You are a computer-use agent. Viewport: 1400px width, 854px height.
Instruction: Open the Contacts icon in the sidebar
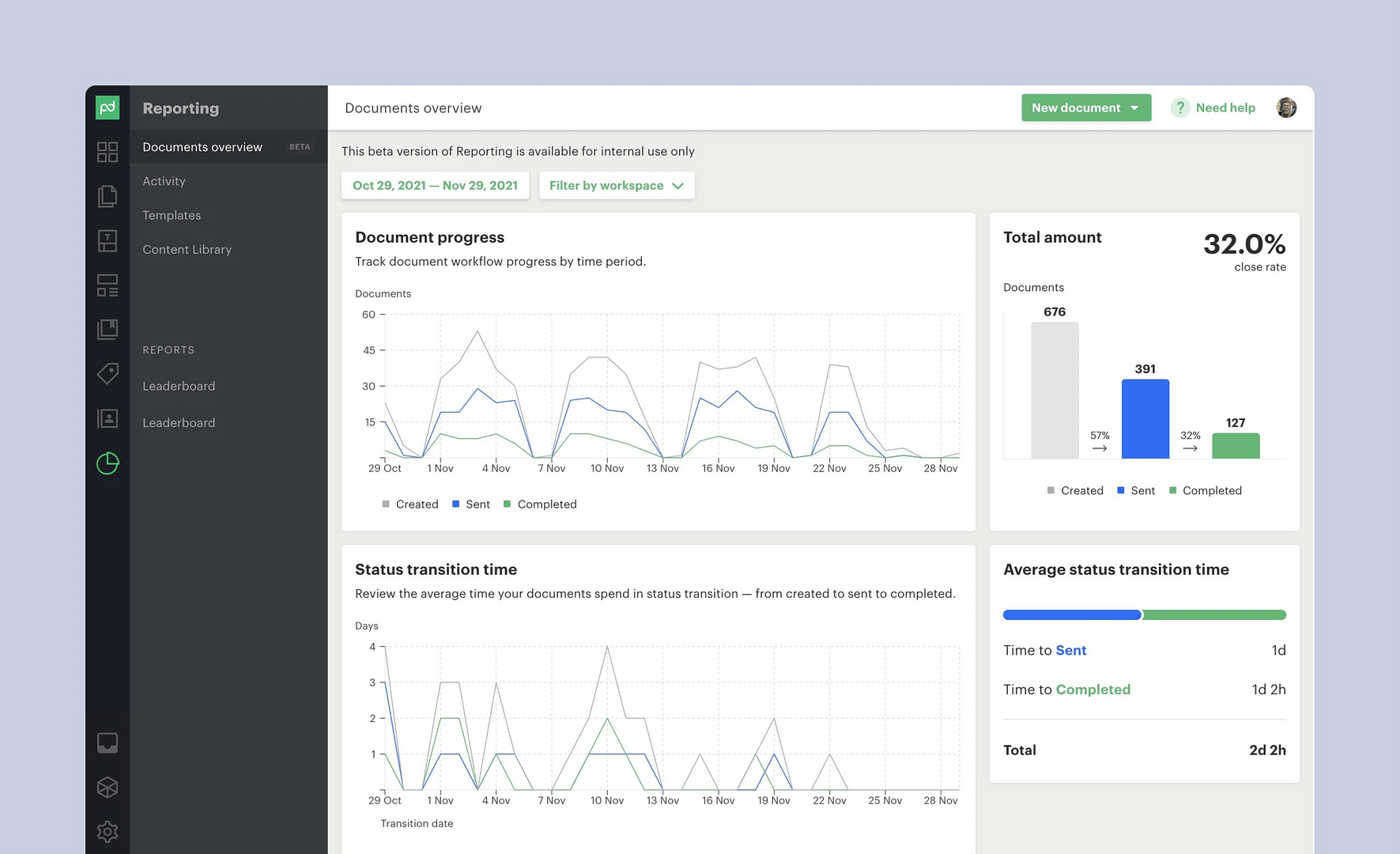(108, 418)
